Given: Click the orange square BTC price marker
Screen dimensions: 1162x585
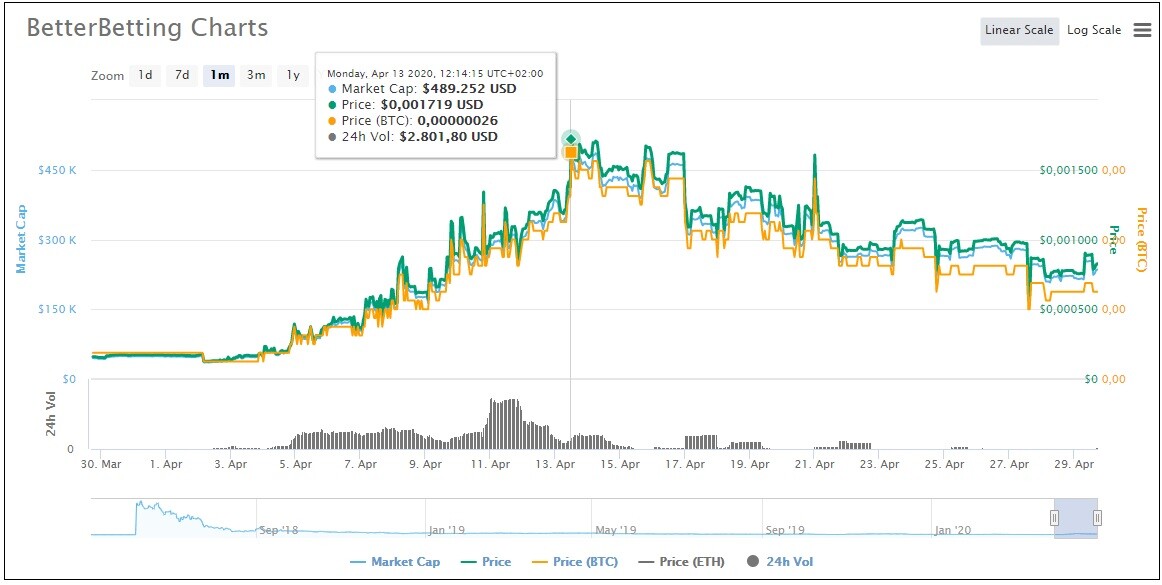Looking at the screenshot, I should click(x=571, y=152).
